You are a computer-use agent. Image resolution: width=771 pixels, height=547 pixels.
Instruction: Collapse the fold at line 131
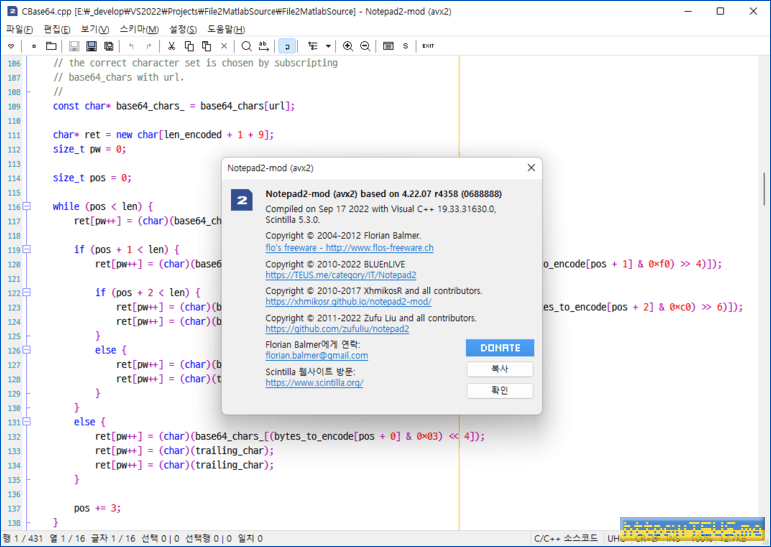(27, 422)
